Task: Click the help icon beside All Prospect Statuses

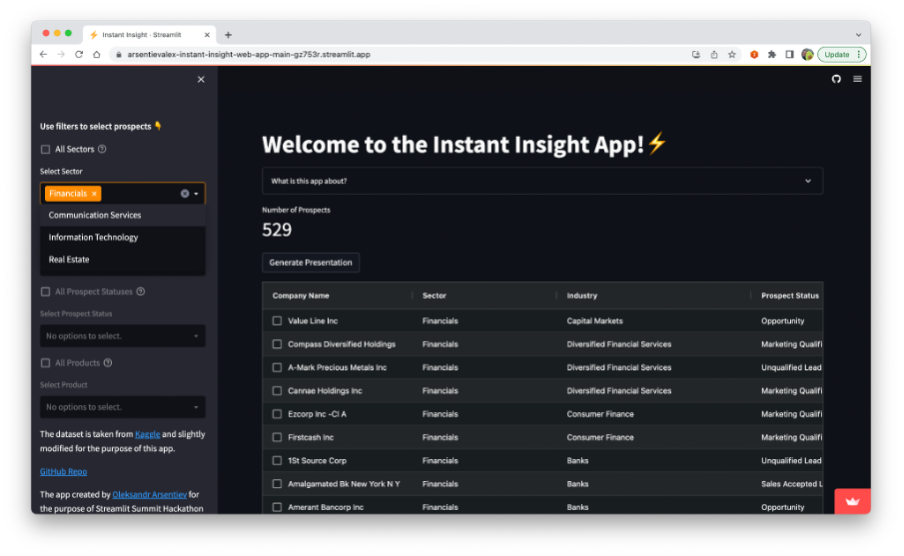Action: 140,292
